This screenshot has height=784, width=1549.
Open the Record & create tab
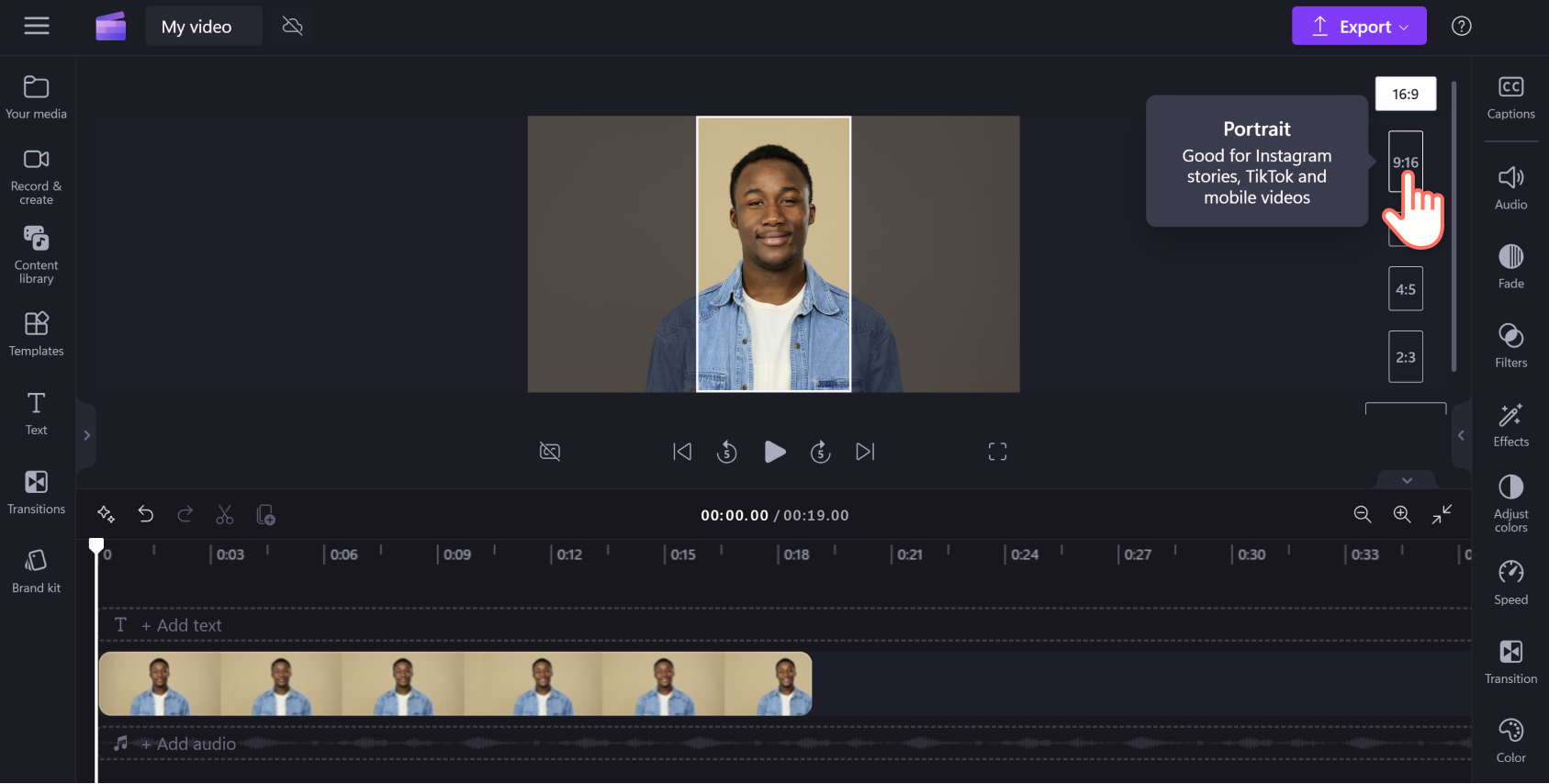(37, 177)
